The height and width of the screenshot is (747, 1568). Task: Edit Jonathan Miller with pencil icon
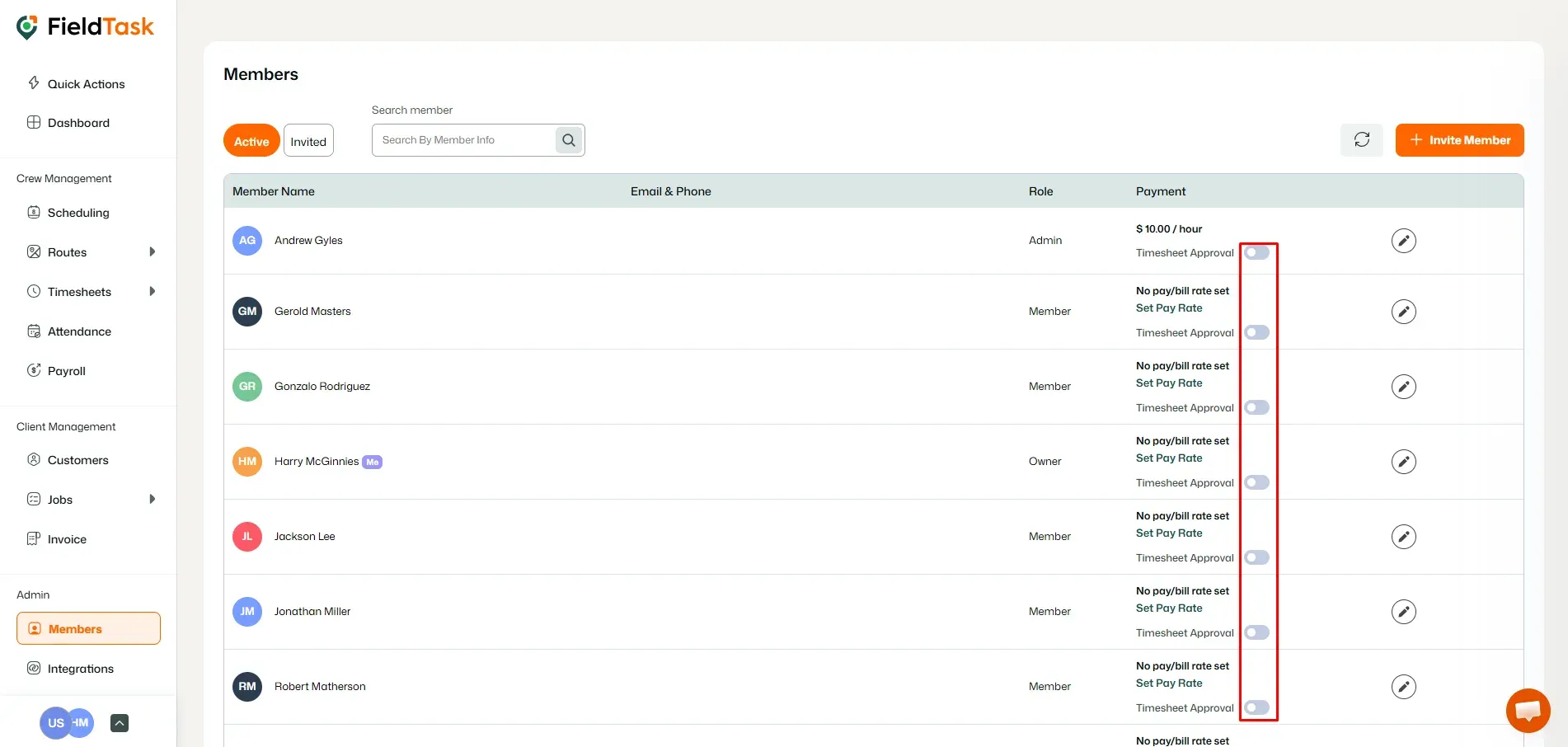pos(1404,612)
